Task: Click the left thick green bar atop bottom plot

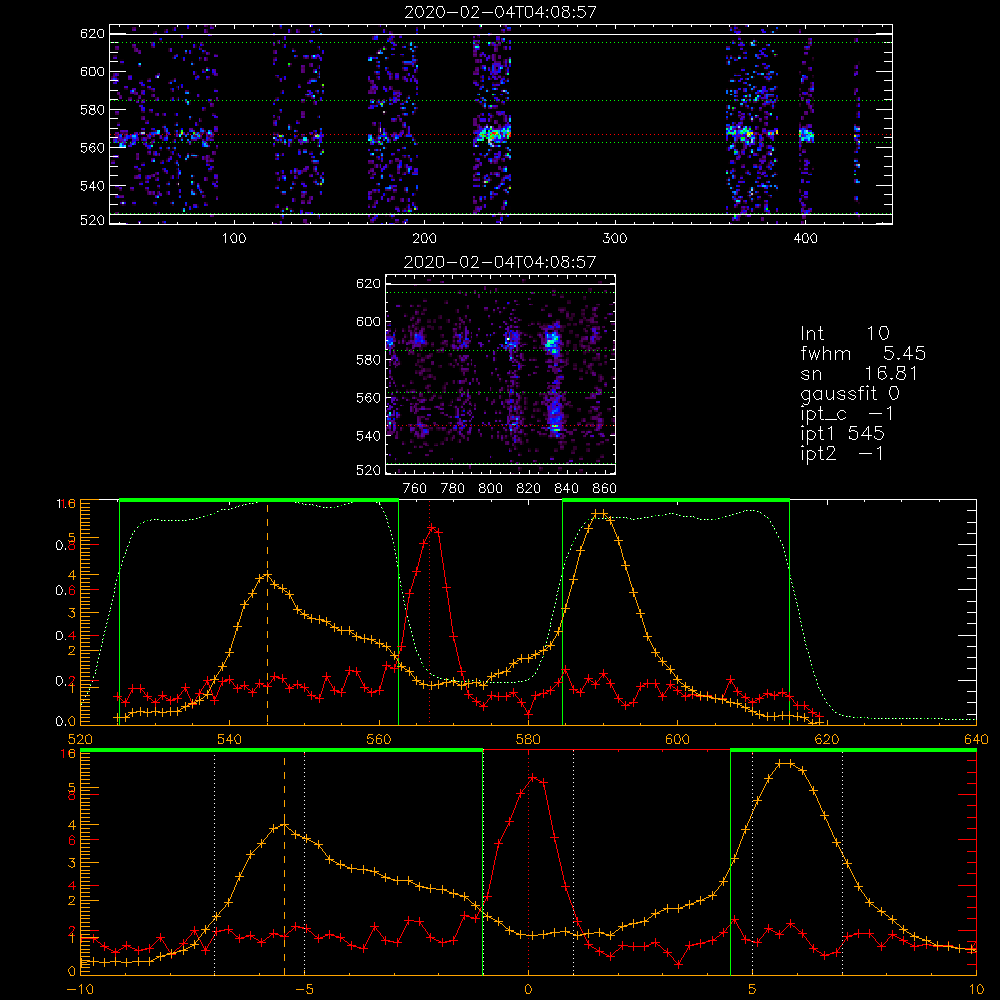Action: pos(281,751)
